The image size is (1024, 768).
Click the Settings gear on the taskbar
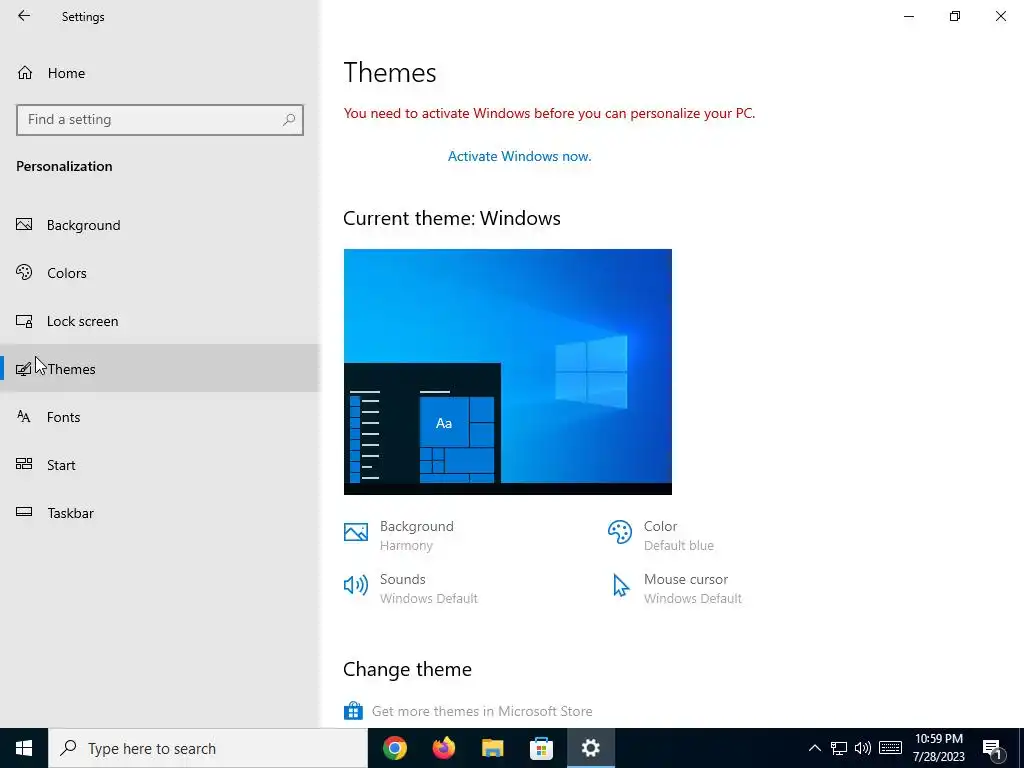pyautogui.click(x=590, y=748)
